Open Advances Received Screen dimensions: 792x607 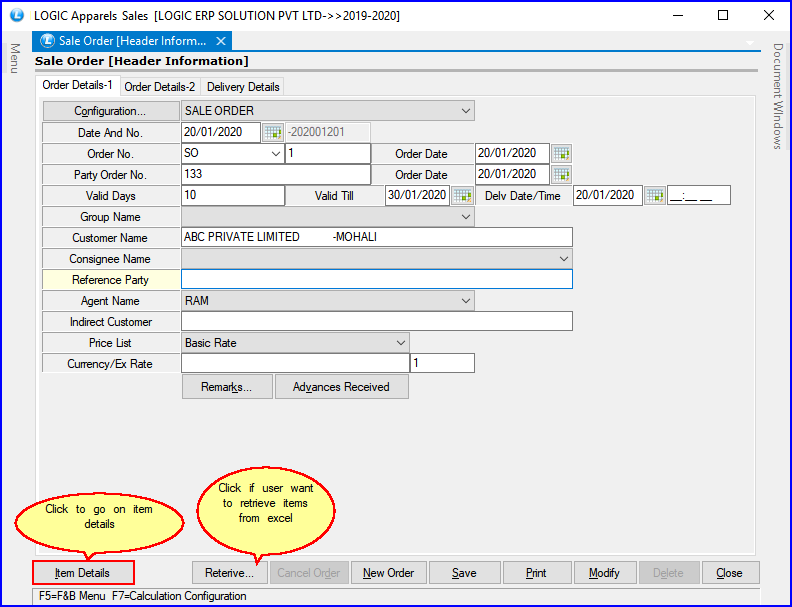[x=341, y=387]
